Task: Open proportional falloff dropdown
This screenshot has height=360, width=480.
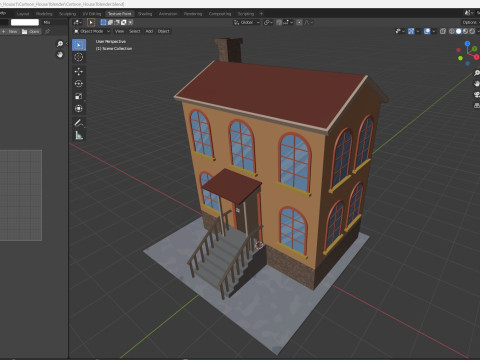Action: [308, 22]
